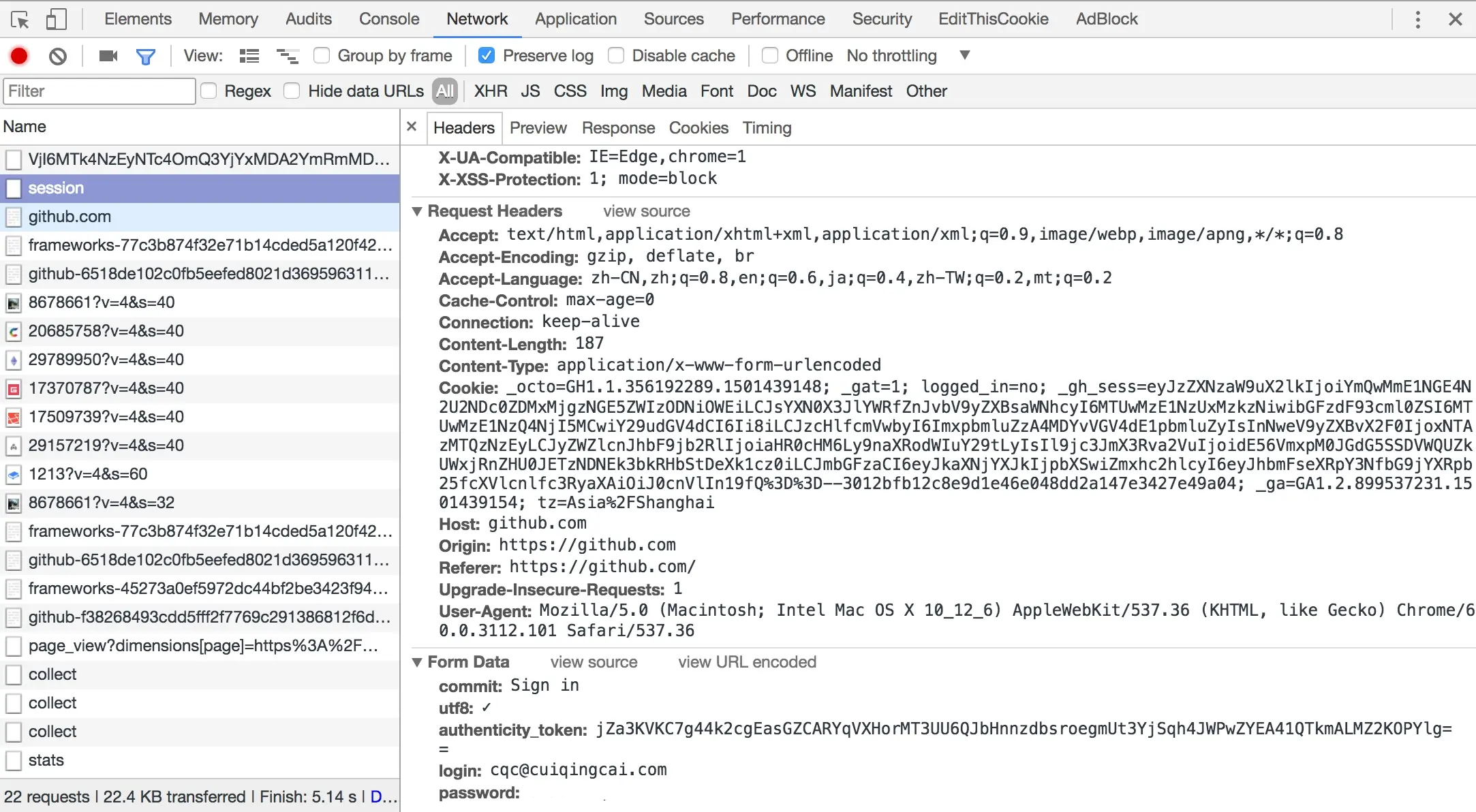Collapse the Form Data section
This screenshot has width=1476, height=812.
pyautogui.click(x=417, y=662)
